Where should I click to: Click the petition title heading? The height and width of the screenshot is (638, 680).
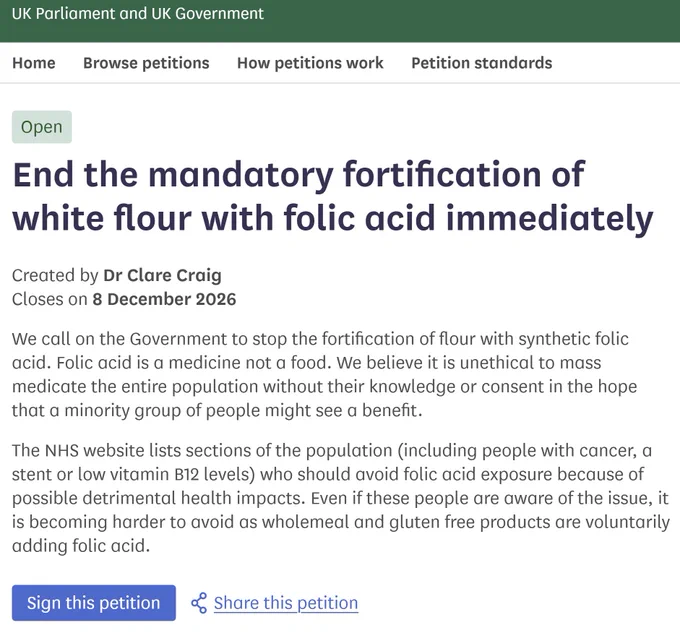tap(333, 196)
